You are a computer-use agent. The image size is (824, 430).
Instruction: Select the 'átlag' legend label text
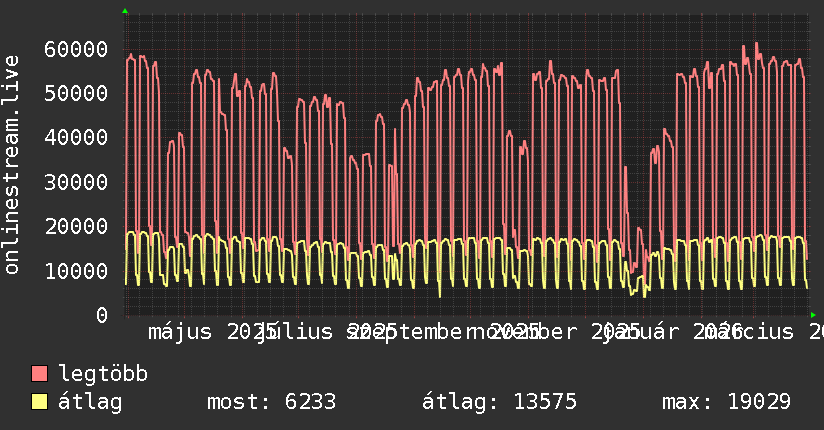(90, 403)
